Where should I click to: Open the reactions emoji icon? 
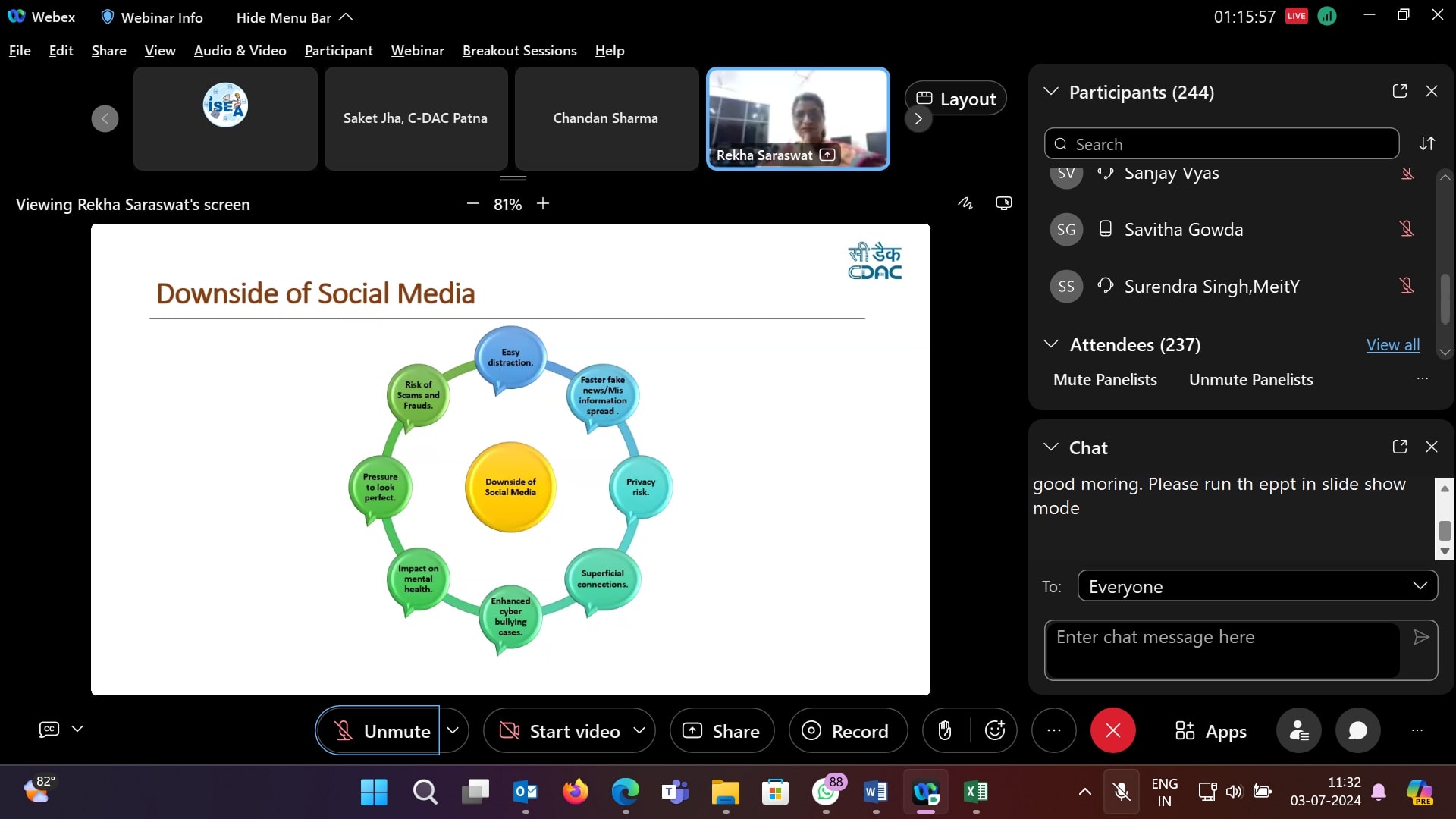point(994,730)
